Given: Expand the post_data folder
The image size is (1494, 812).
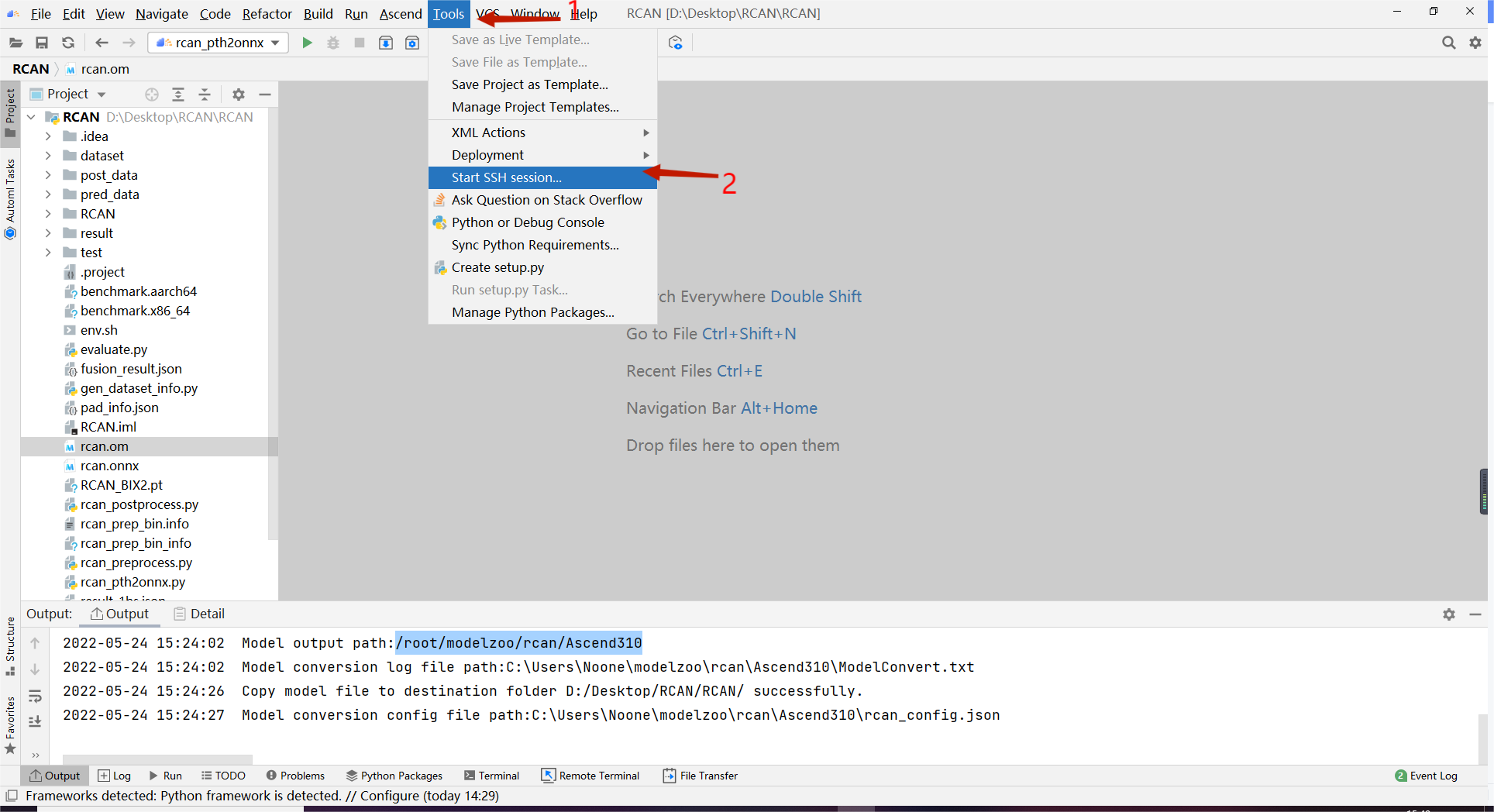Looking at the screenshot, I should point(48,175).
